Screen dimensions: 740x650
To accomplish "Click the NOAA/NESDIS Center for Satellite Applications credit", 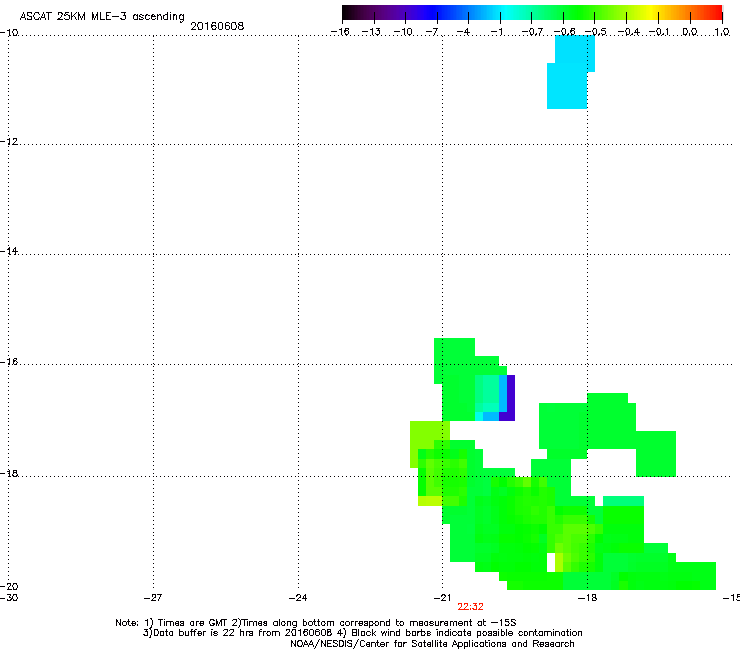I will 432,644.
